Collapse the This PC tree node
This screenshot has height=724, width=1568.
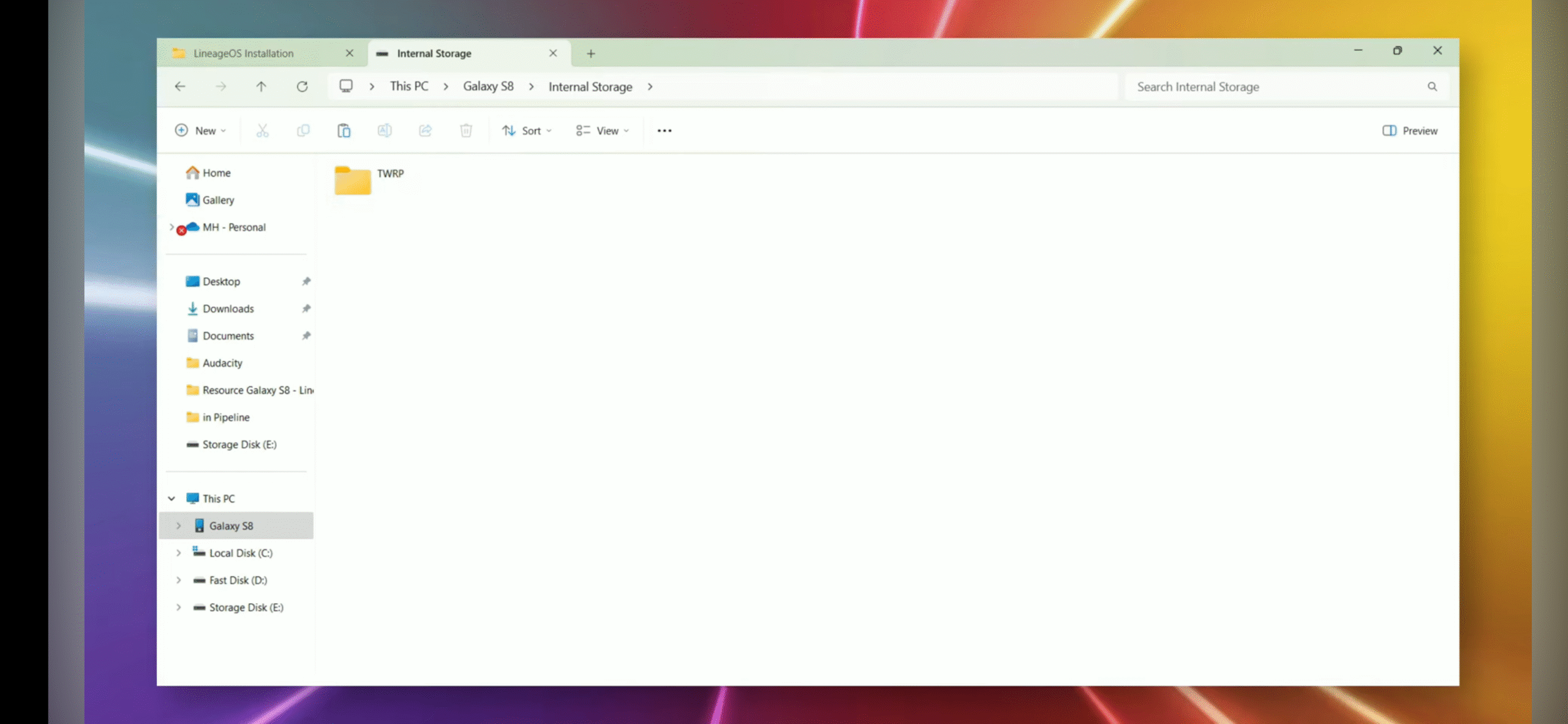pos(171,499)
